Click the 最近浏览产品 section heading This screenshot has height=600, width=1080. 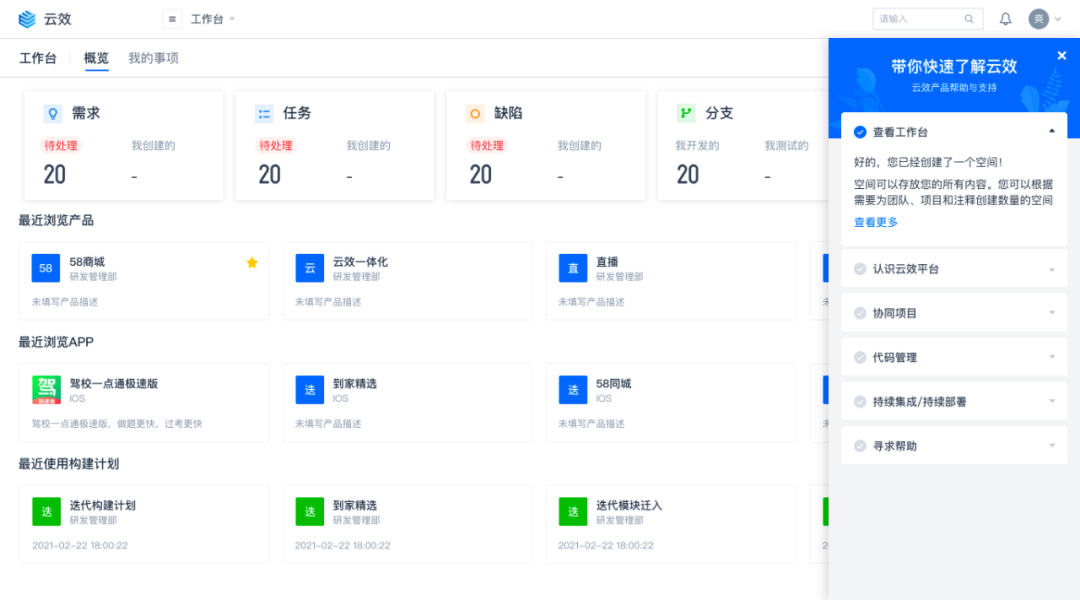point(56,220)
